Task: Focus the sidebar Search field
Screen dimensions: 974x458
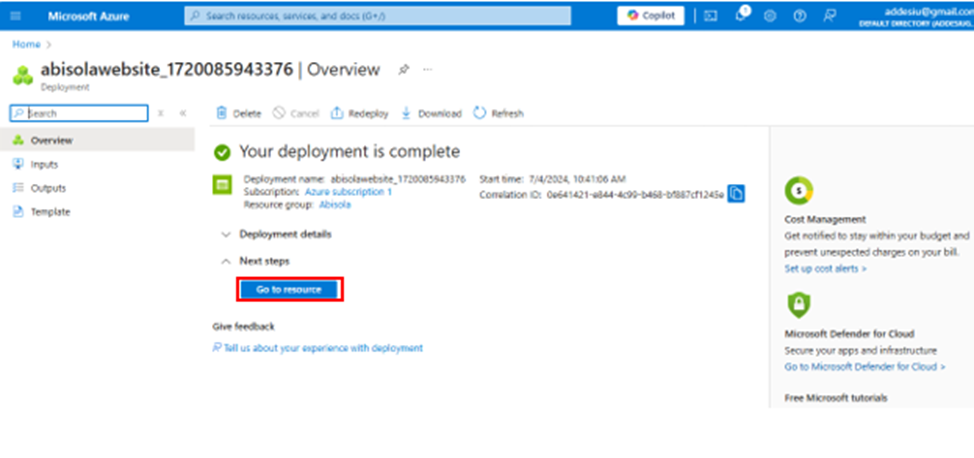Action: click(x=79, y=113)
